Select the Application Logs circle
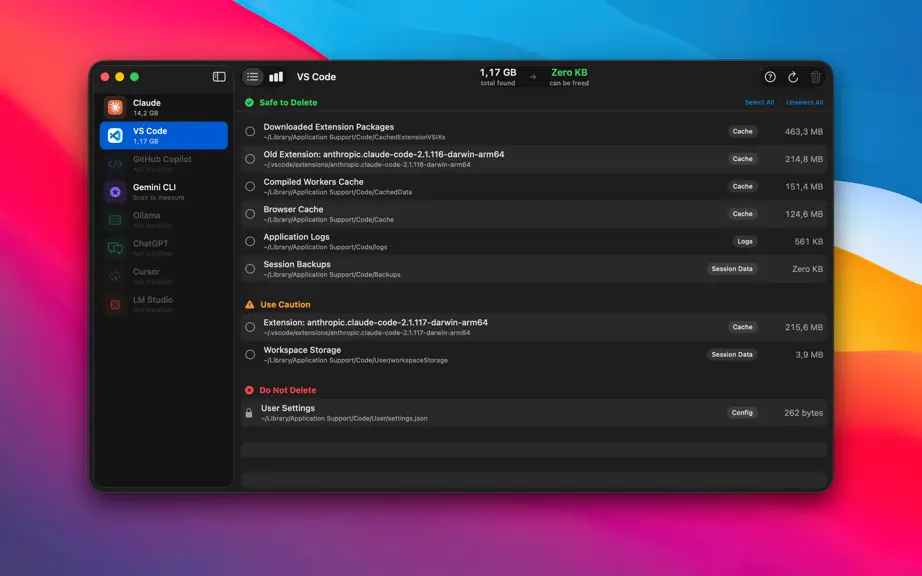This screenshot has height=576, width=922. 250,242
